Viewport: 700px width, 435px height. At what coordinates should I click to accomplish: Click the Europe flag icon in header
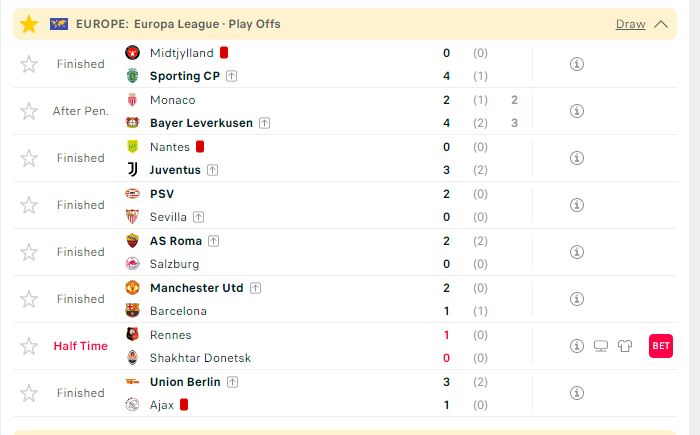click(x=59, y=24)
